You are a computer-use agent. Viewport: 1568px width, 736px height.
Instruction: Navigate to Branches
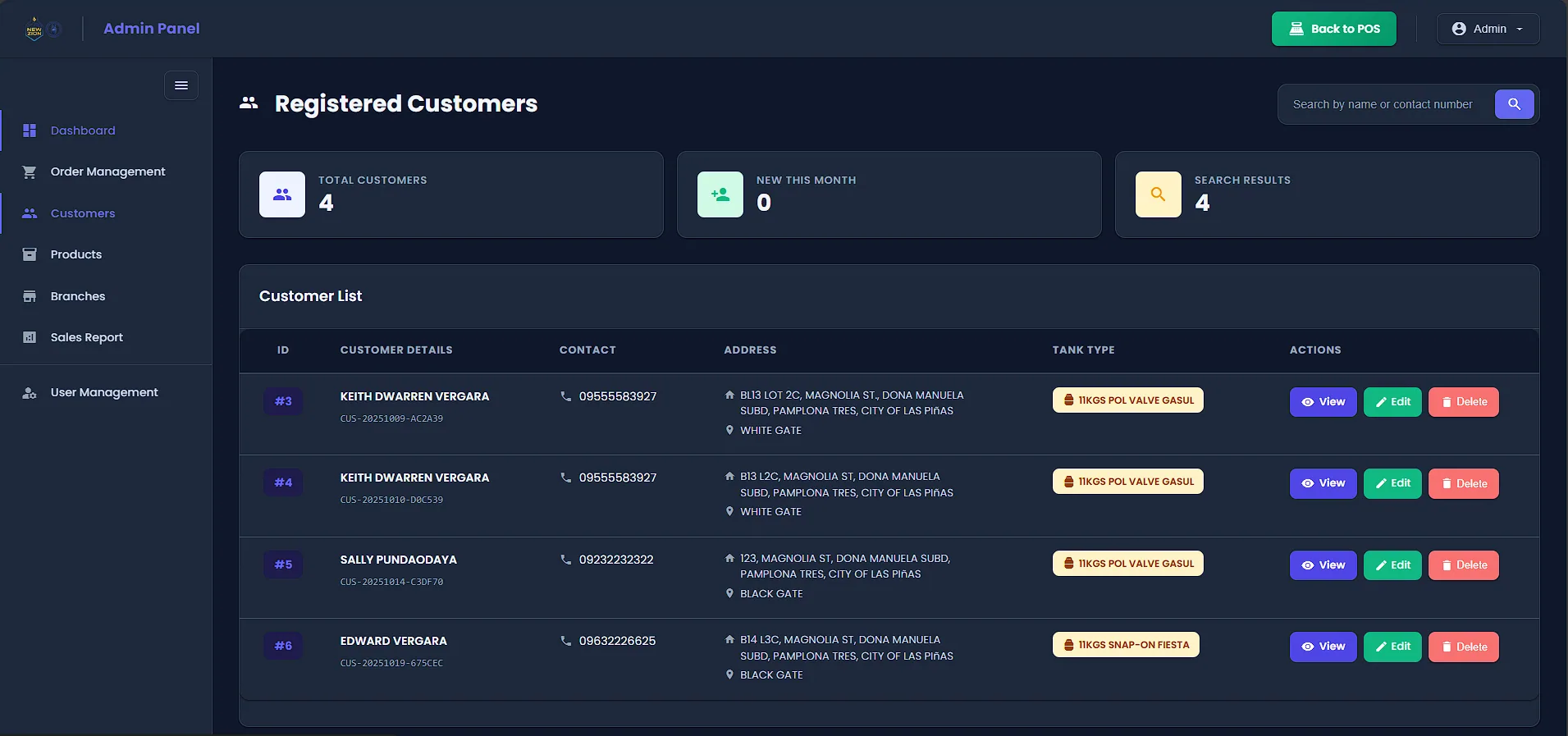click(x=106, y=296)
